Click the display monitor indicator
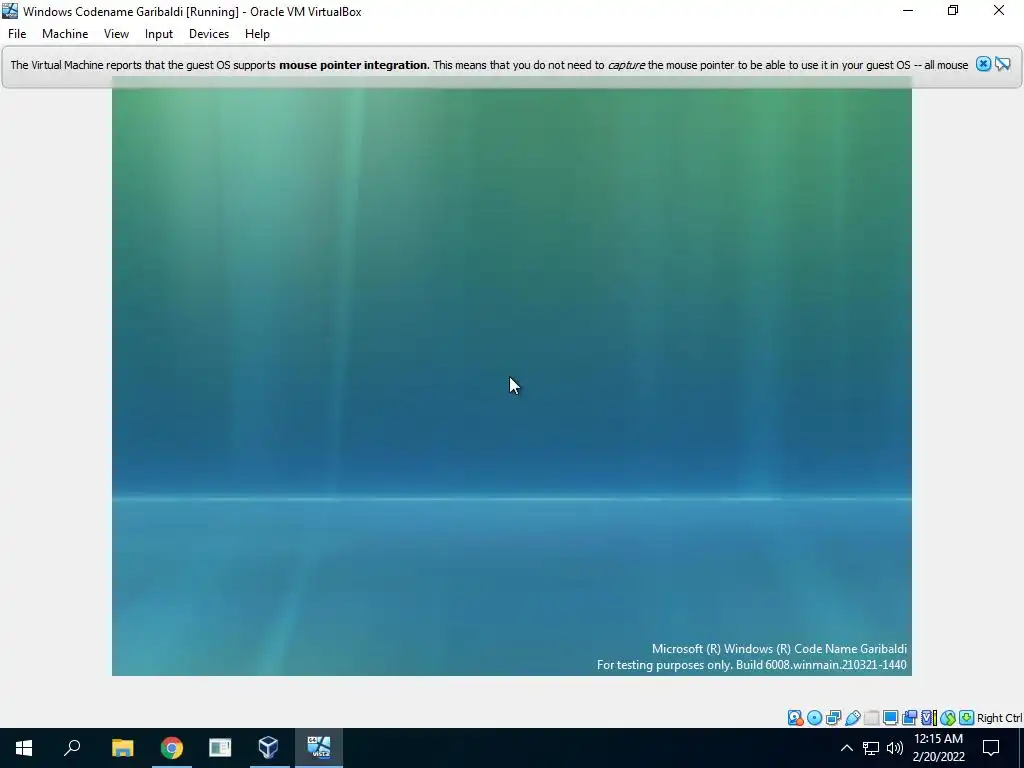1024x768 pixels. [890, 718]
